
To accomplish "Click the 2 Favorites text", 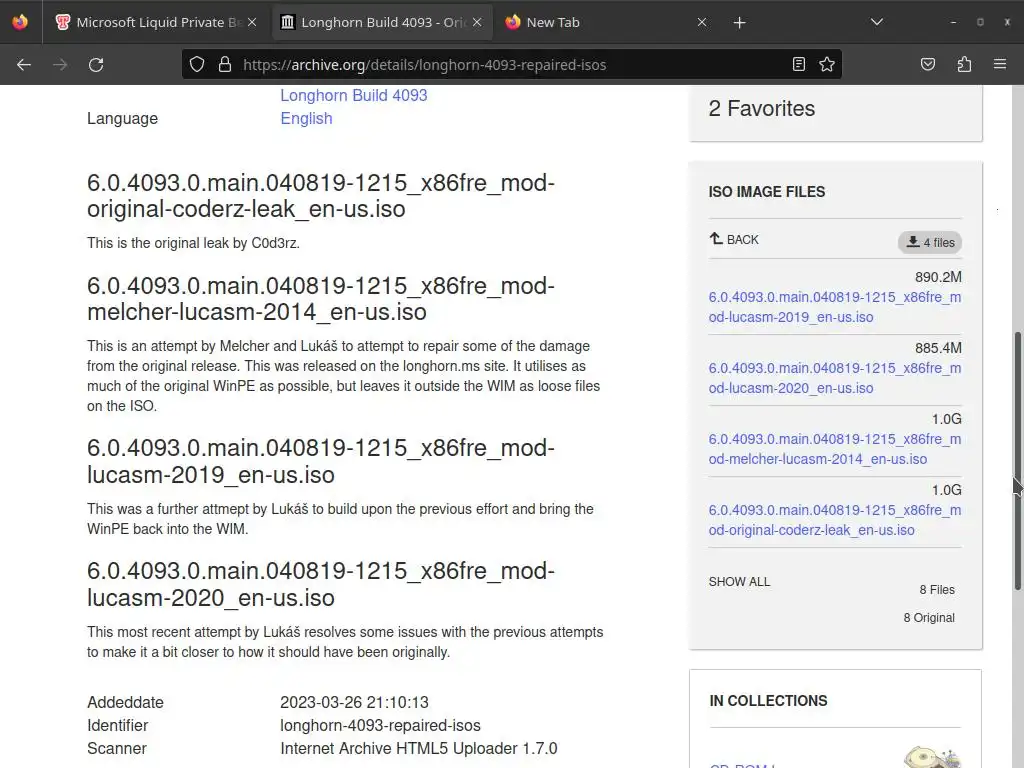I will pyautogui.click(x=761, y=108).
